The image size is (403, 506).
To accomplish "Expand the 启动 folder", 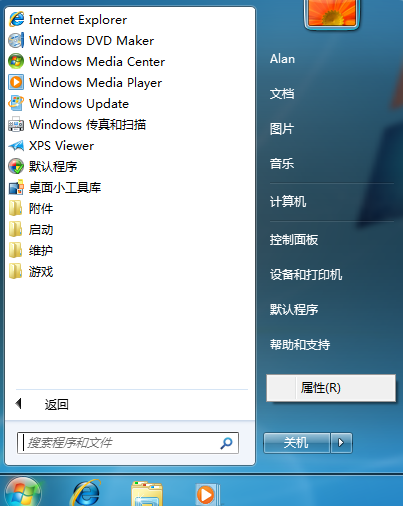I will tap(16, 229).
